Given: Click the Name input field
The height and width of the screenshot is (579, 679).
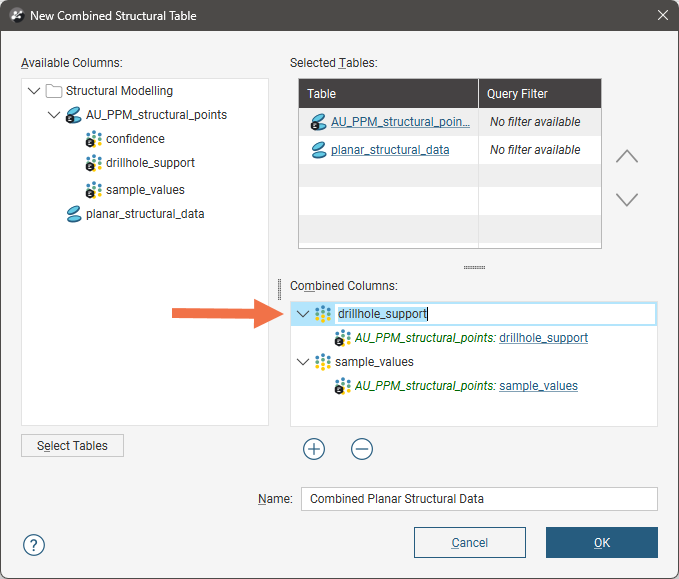Looking at the screenshot, I should tap(479, 499).
